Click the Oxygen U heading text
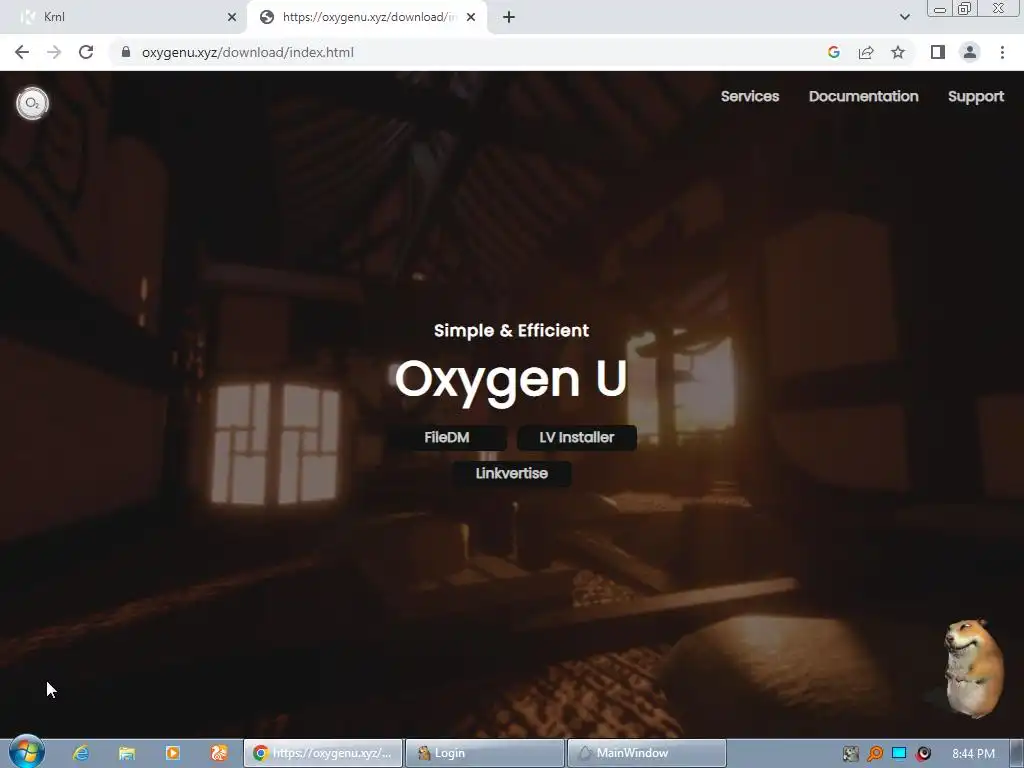This screenshot has width=1024, height=768. tap(511, 380)
